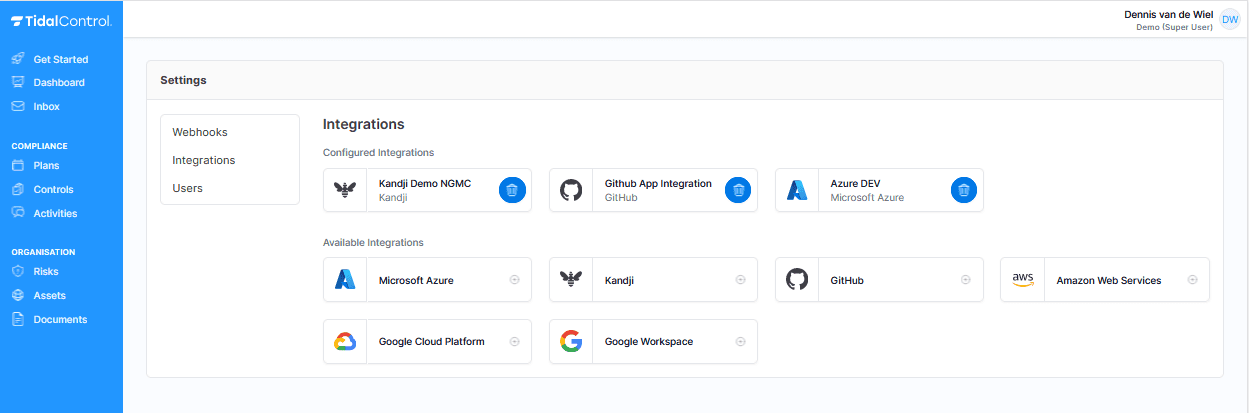Go to Dashboard in left navigation
Screen dimensions: 1249x413
(x=61, y=83)
